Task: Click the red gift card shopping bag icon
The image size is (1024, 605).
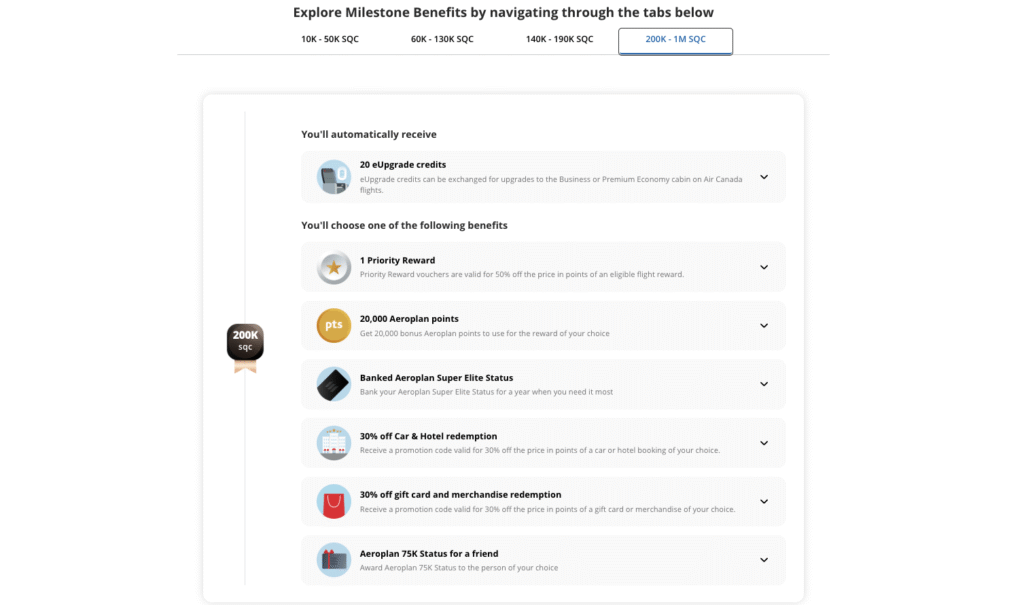Action: click(333, 501)
